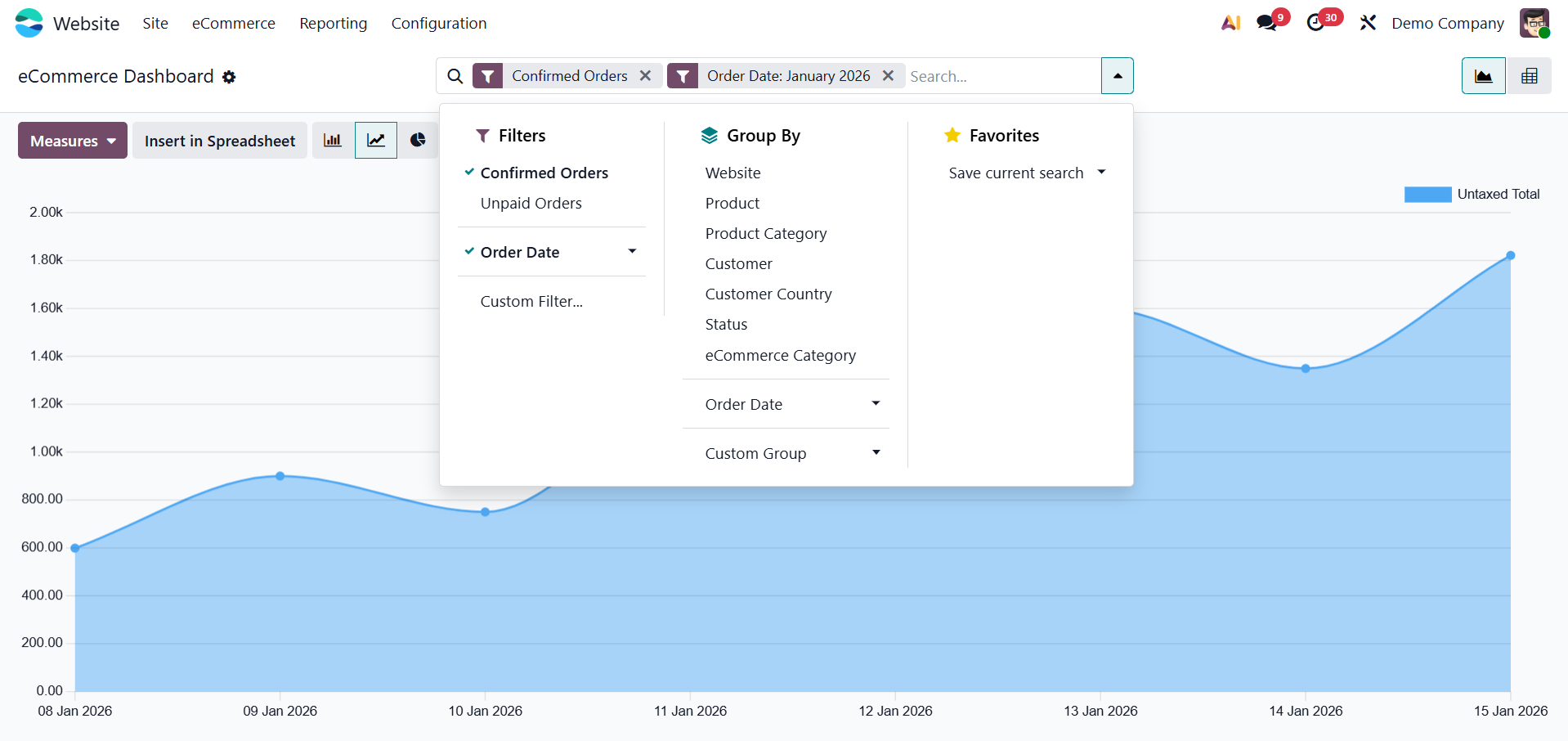Open the Configuration menu
This screenshot has height=741, width=1568.
438,23
